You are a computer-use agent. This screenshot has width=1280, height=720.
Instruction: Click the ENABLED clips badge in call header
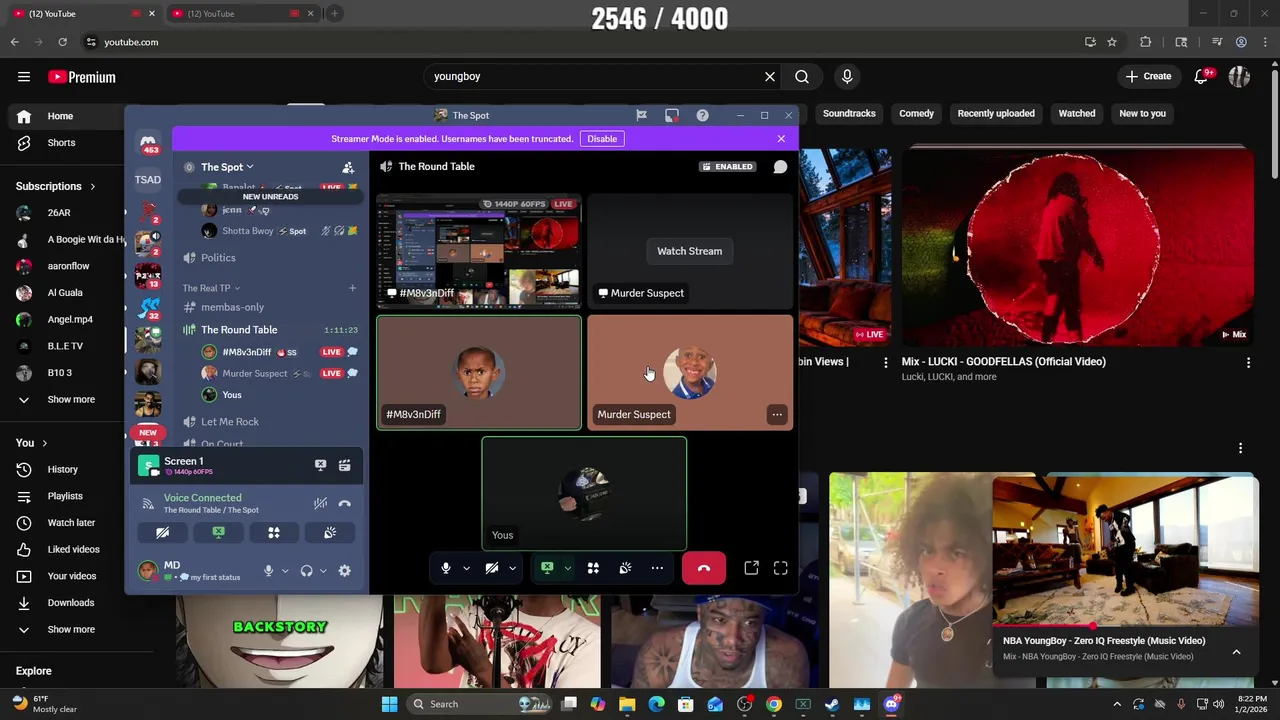[x=728, y=167]
